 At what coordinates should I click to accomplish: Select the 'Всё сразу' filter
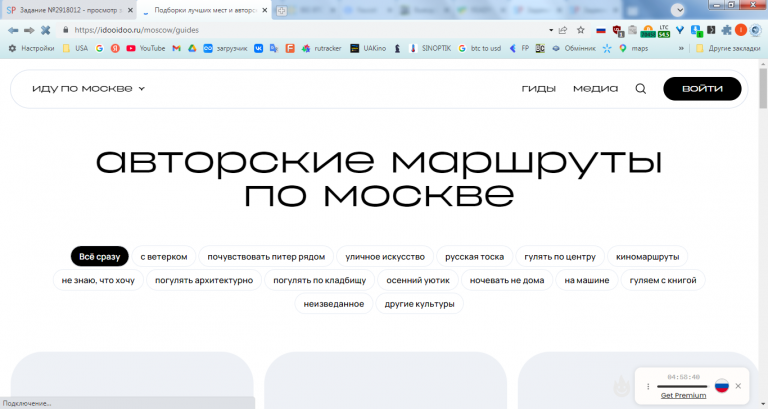pyautogui.click(x=99, y=256)
